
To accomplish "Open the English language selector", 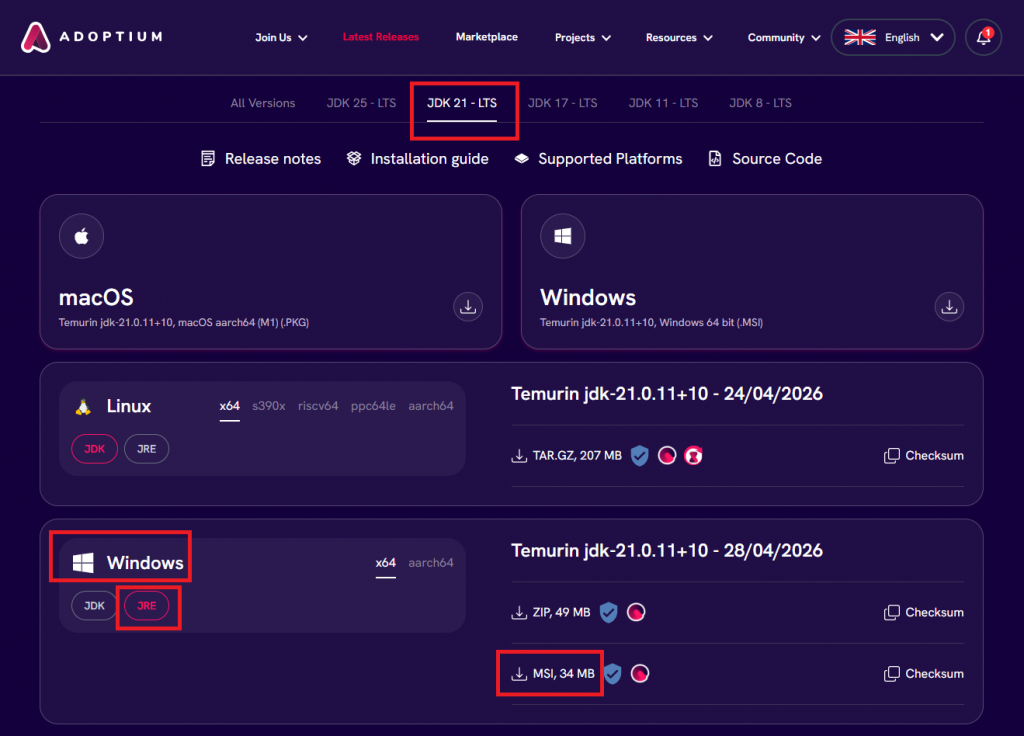I will pos(893,37).
